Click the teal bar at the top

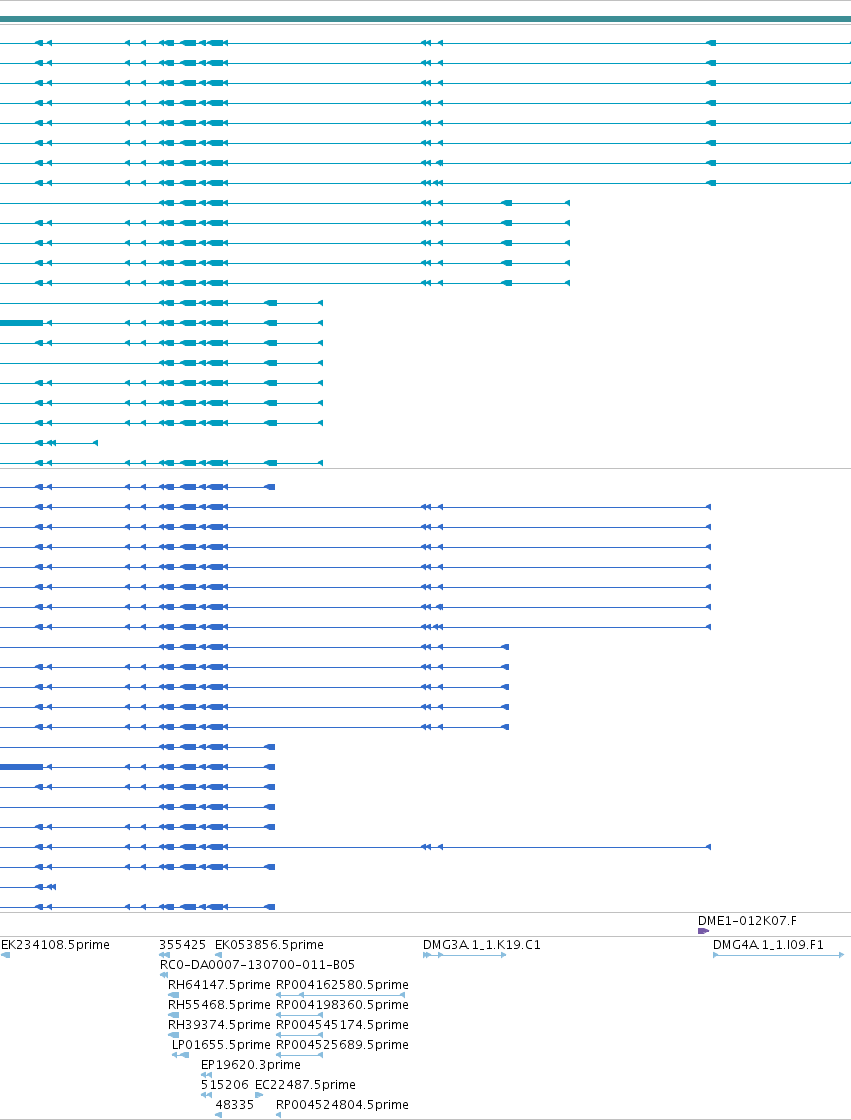[x=425, y=19]
